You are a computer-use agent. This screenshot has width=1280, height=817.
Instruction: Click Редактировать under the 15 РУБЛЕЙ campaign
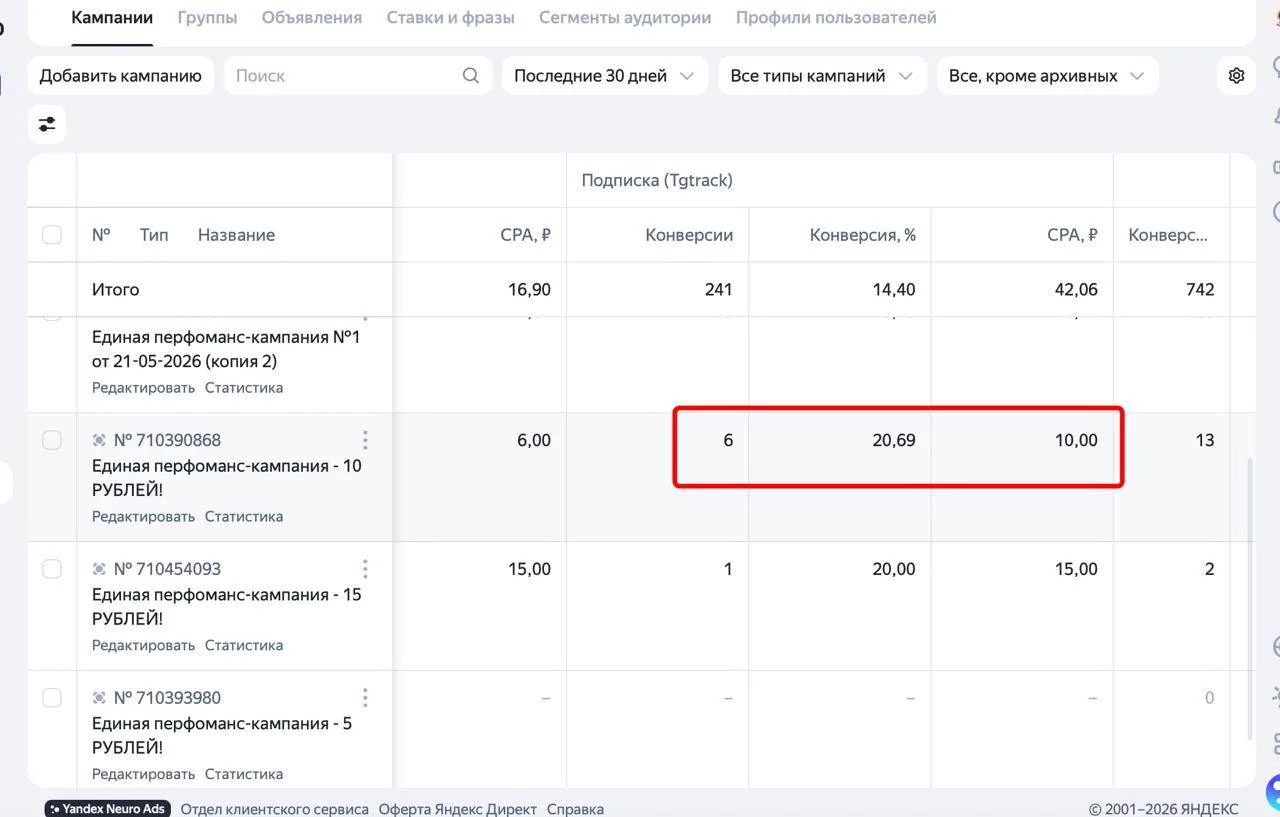point(143,646)
